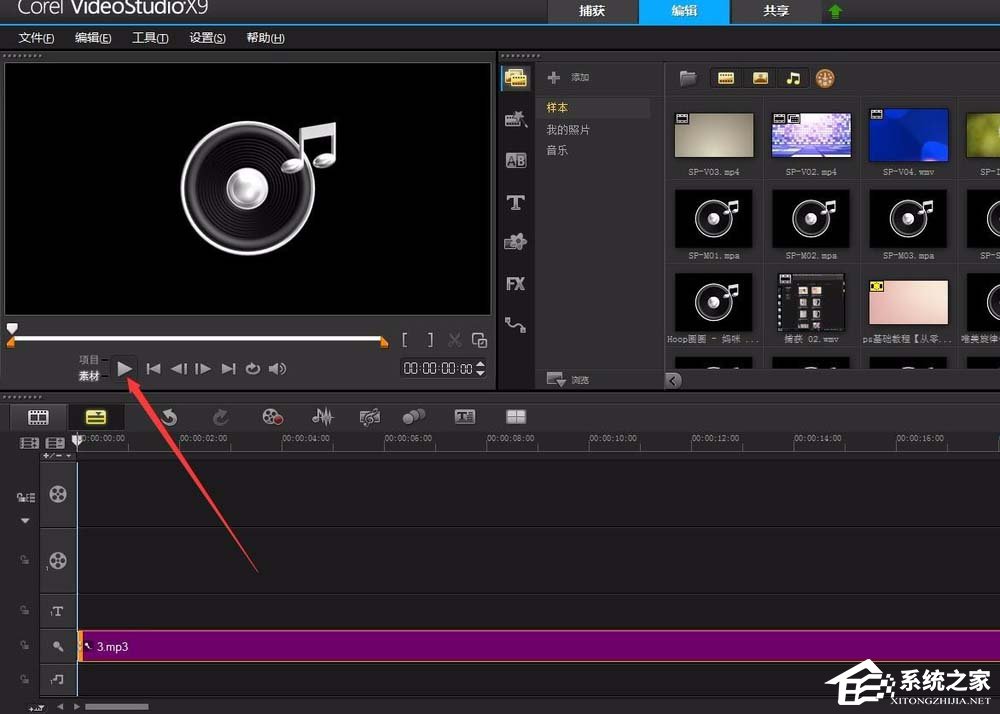This screenshot has width=1000, height=714.
Task: Open the 捕获 (Capture) tab
Action: point(592,11)
